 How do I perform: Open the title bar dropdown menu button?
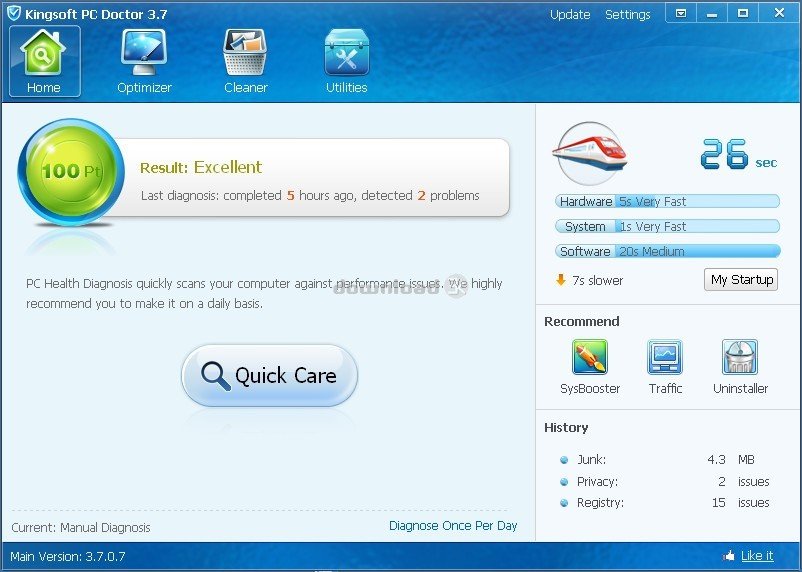[681, 13]
